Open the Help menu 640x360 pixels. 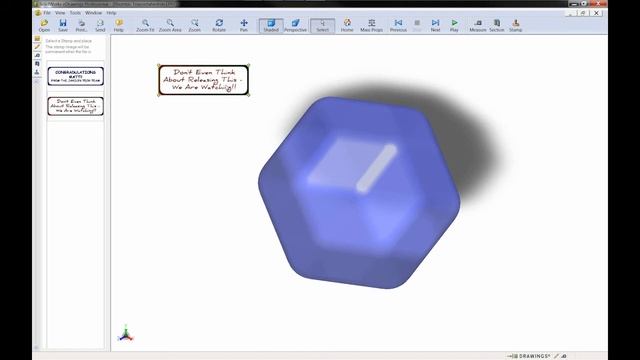point(111,13)
